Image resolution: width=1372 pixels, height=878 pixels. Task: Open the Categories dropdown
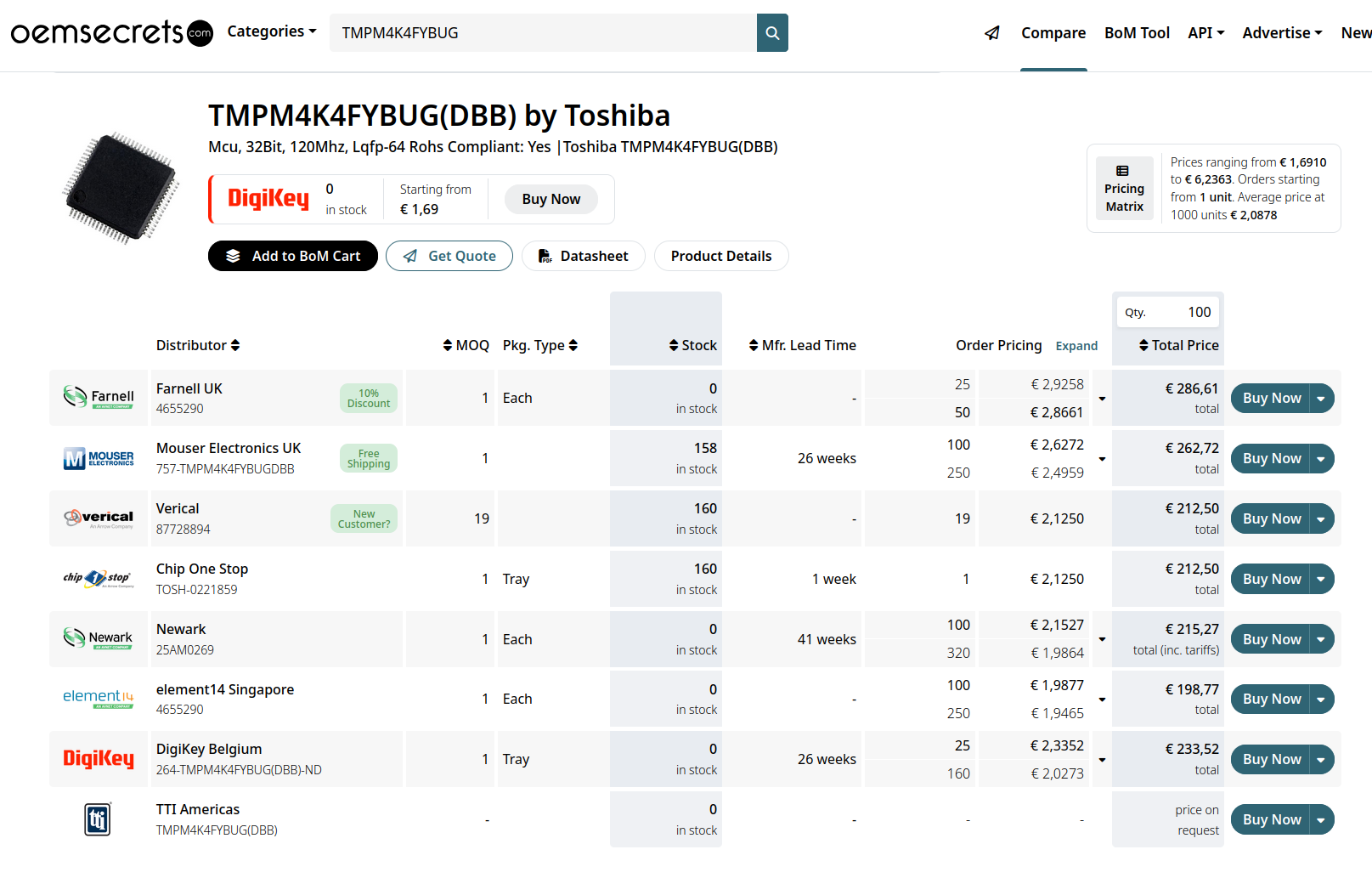tap(272, 31)
